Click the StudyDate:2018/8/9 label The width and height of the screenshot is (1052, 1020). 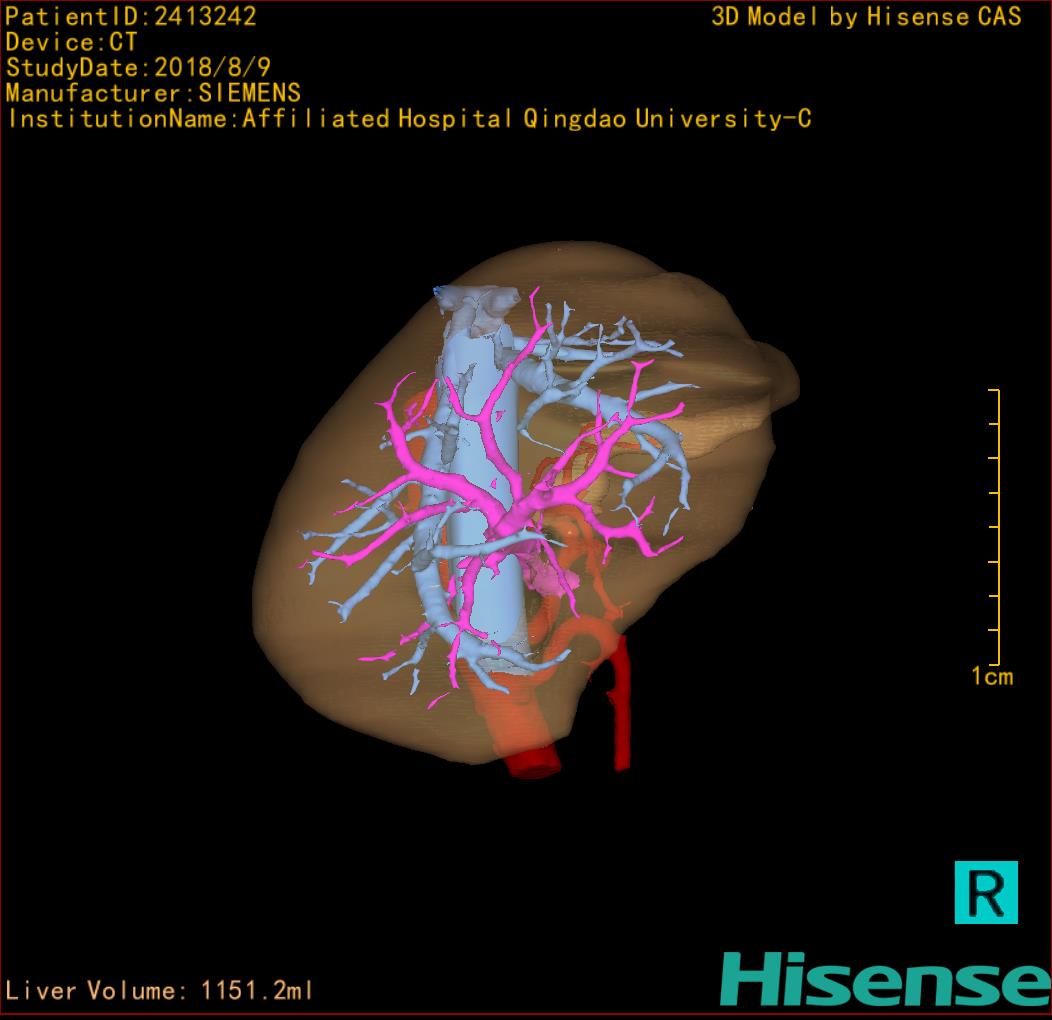pos(138,68)
